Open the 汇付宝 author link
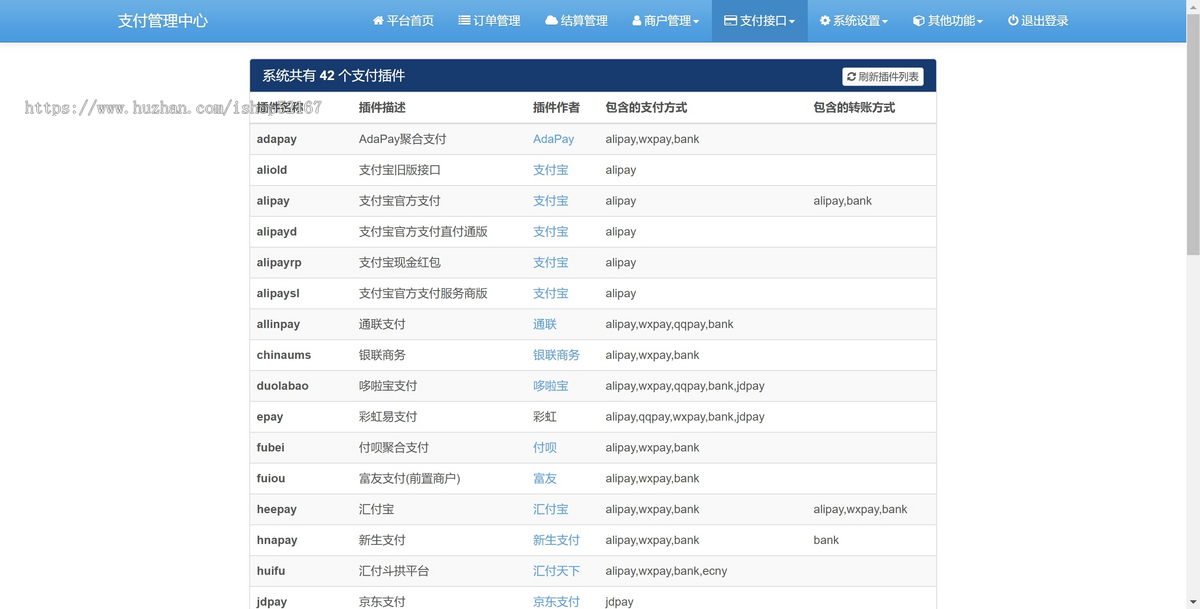The height and width of the screenshot is (609, 1200). coord(550,510)
